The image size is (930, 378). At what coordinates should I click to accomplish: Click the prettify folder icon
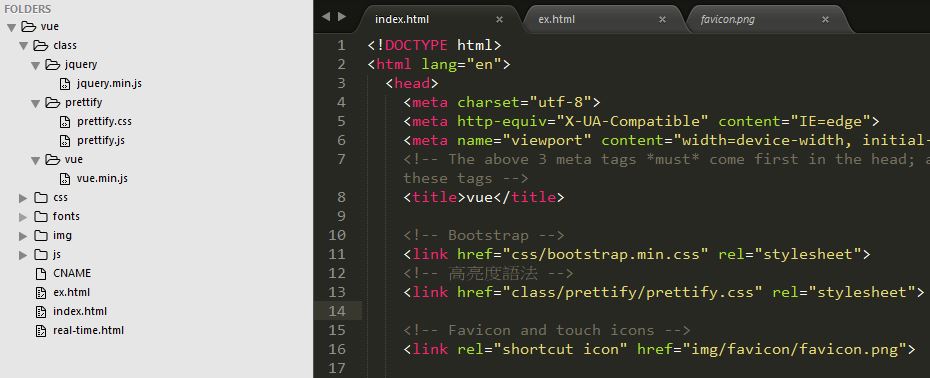(53, 102)
